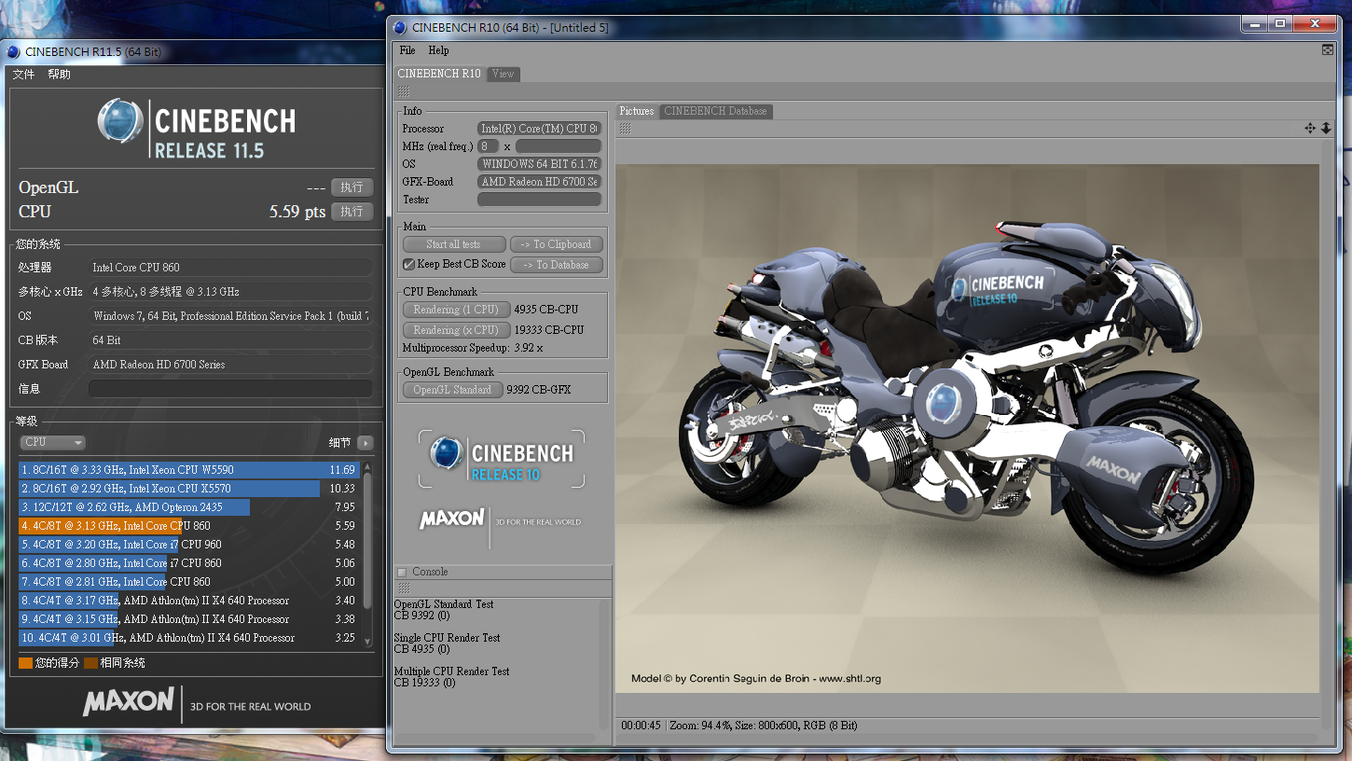The image size is (1352, 761).
Task: Click the 您的得分 orange legend swatch
Action: pos(26,663)
